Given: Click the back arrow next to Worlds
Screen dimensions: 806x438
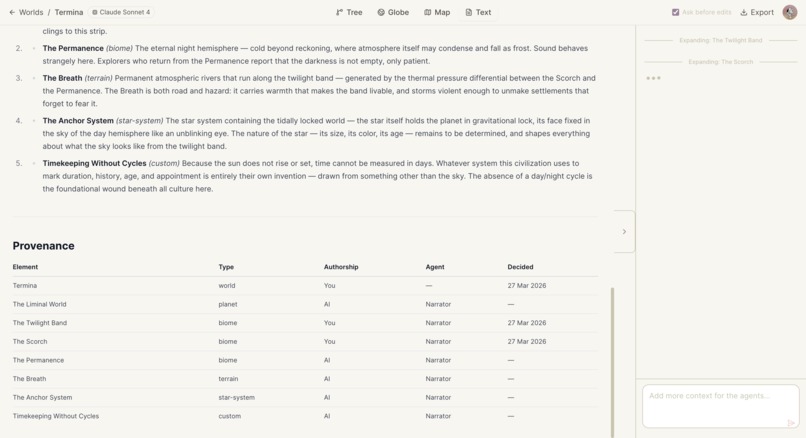Looking at the screenshot, I should (12, 12).
